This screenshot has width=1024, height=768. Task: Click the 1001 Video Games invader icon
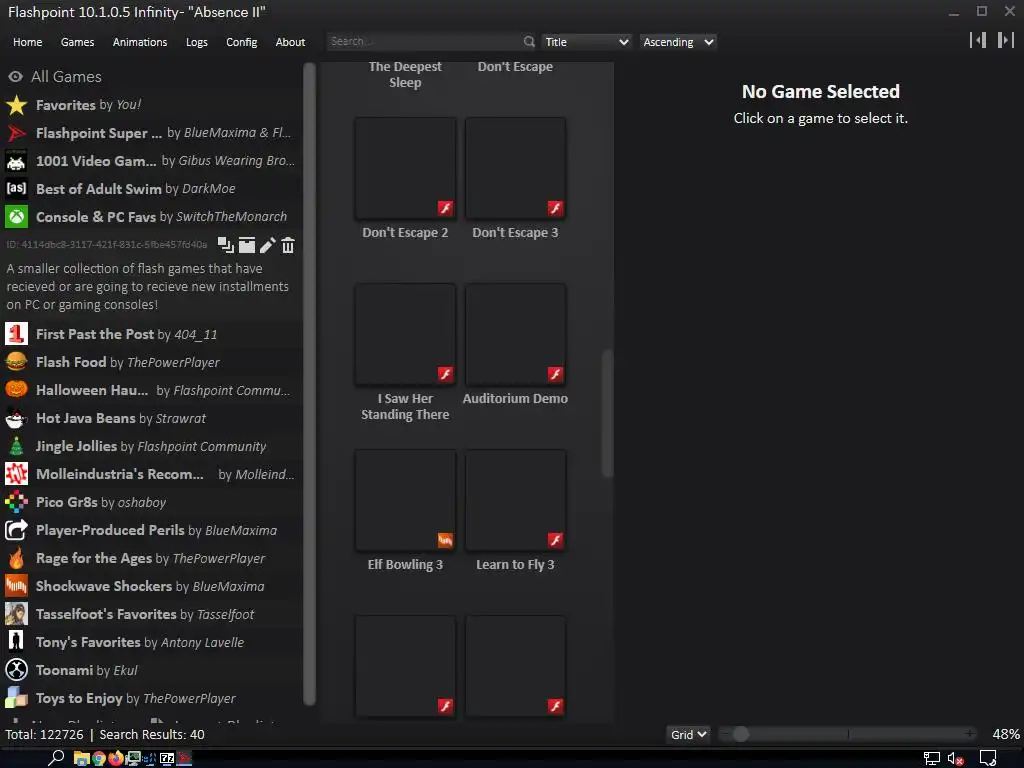(16, 161)
